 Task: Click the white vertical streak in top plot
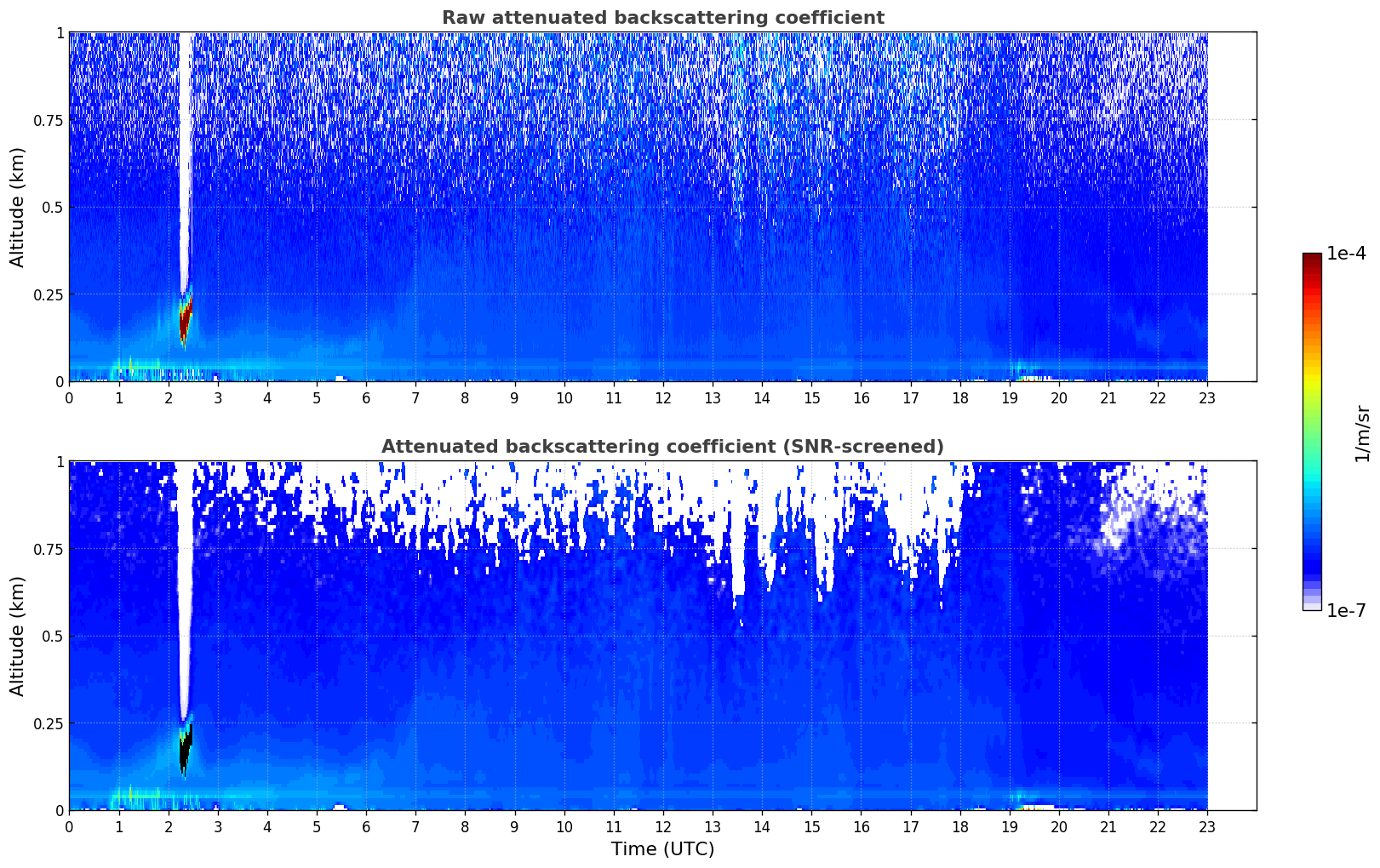click(185, 153)
